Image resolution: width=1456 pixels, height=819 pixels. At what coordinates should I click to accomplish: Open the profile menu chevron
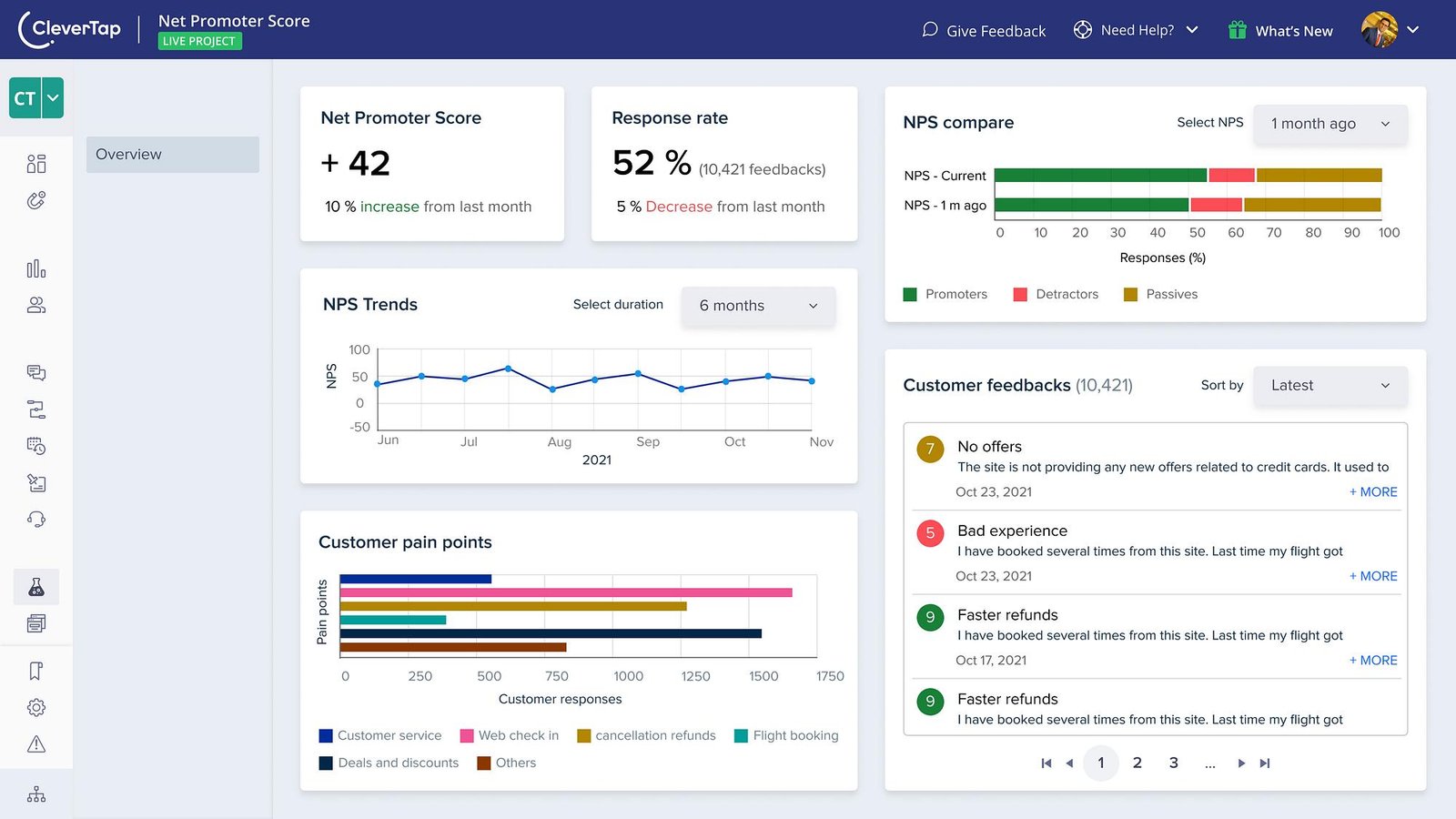[1413, 30]
